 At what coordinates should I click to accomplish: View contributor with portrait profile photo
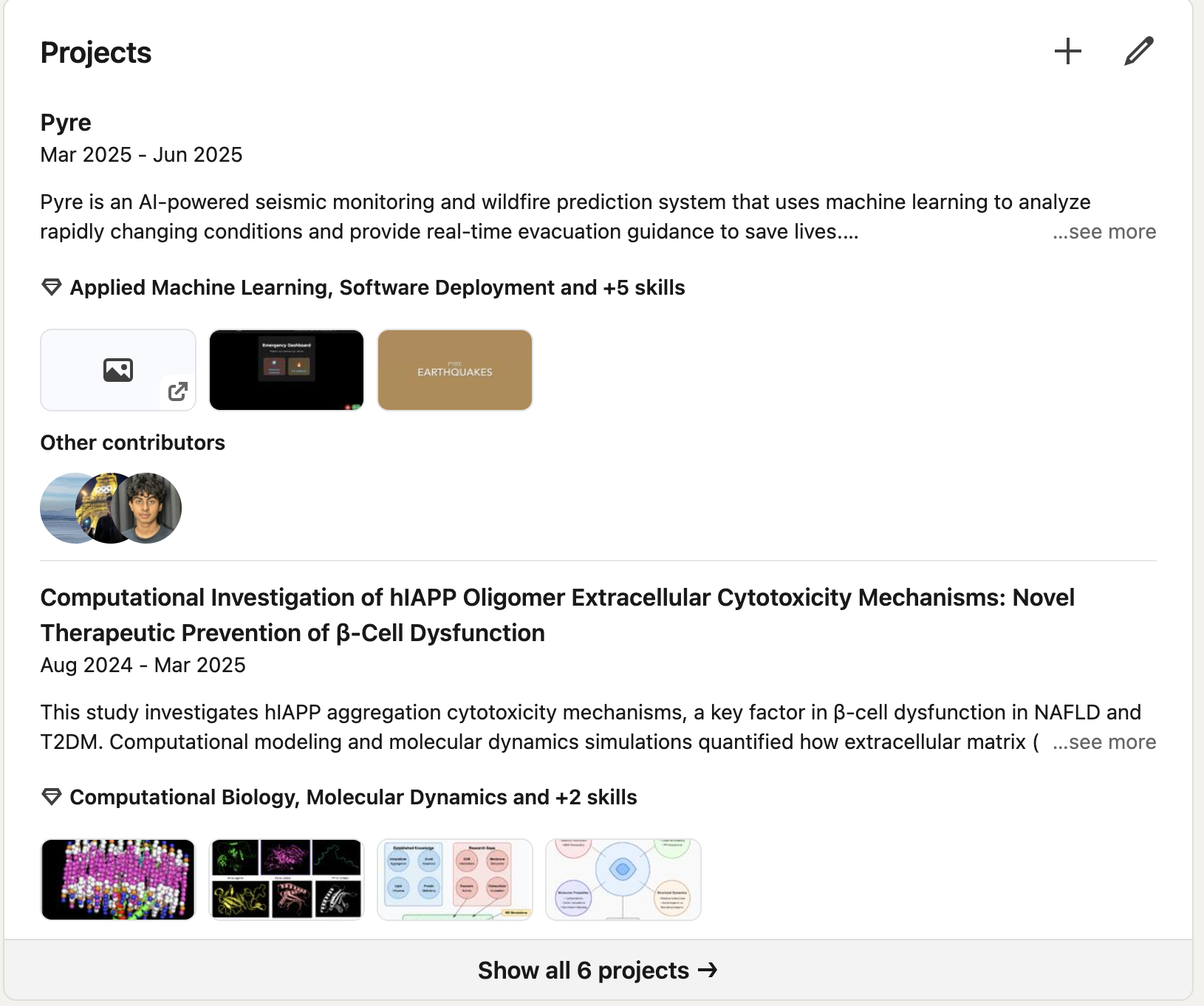[x=146, y=508]
